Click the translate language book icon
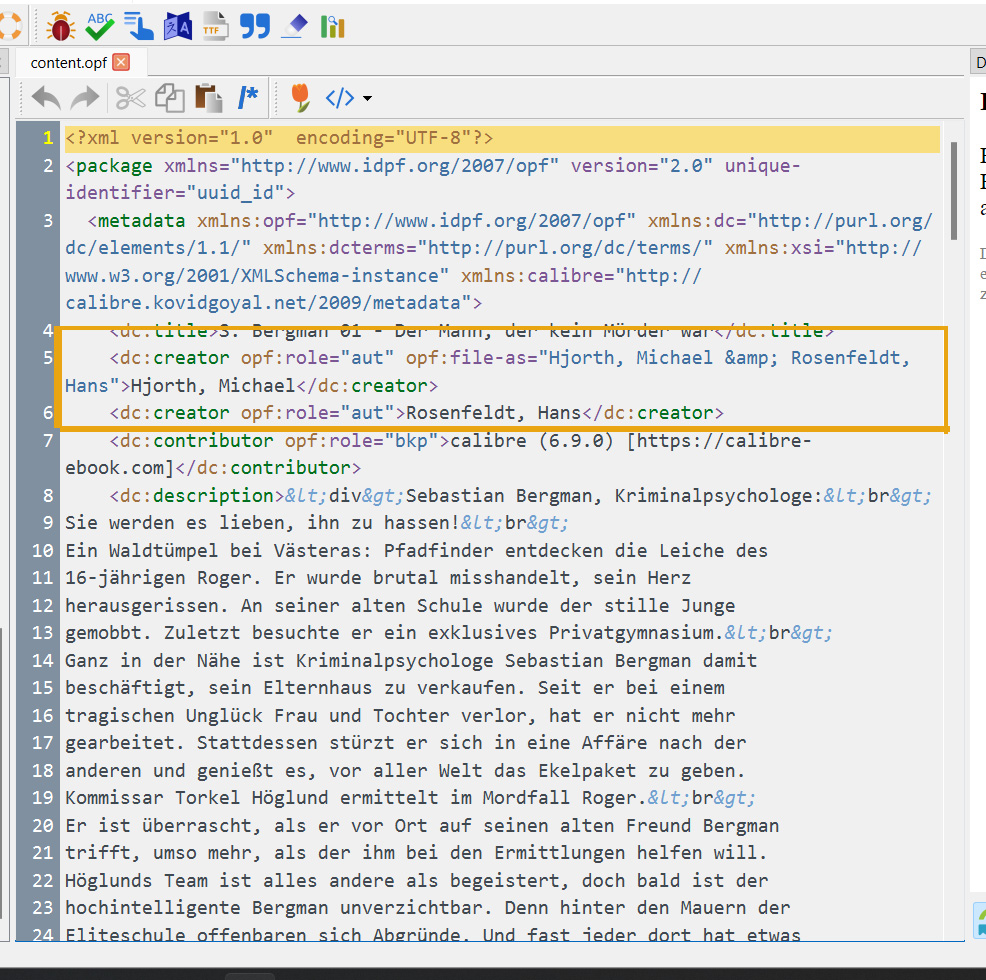Image resolution: width=986 pixels, height=980 pixels. click(177, 26)
